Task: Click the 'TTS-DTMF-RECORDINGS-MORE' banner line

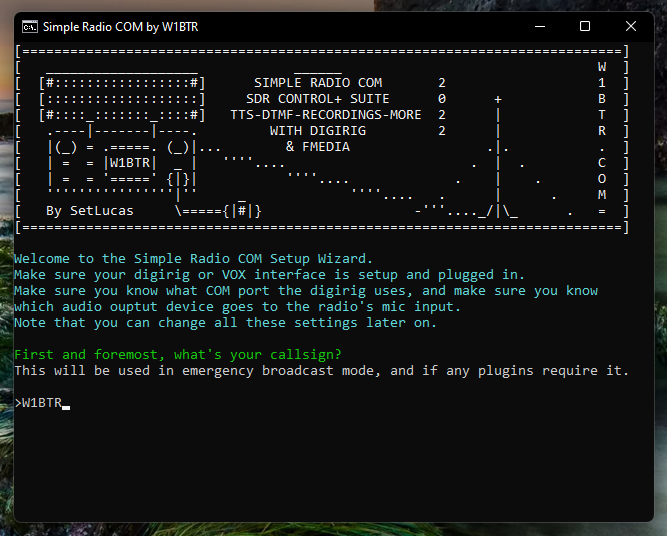Action: click(x=326, y=115)
